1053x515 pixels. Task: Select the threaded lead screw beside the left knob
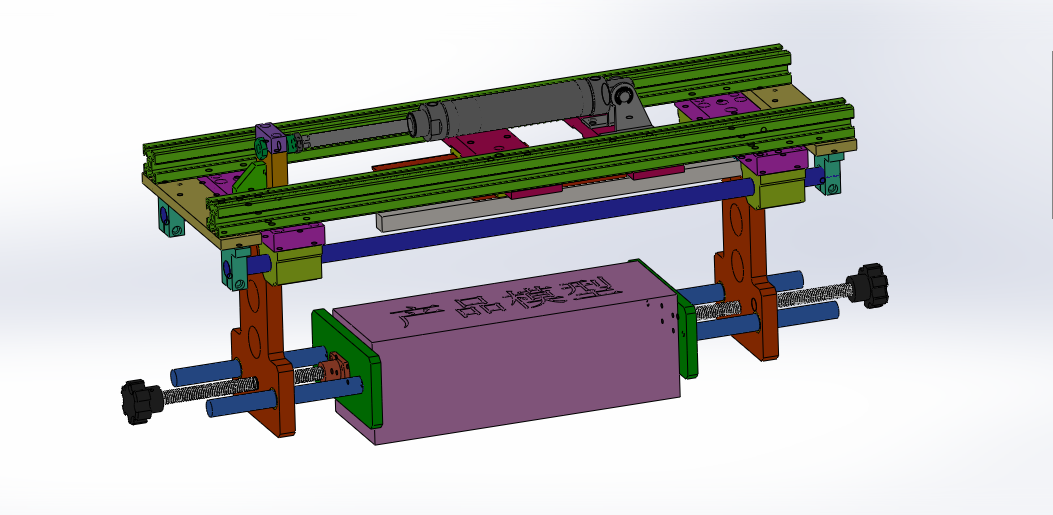pos(209,391)
